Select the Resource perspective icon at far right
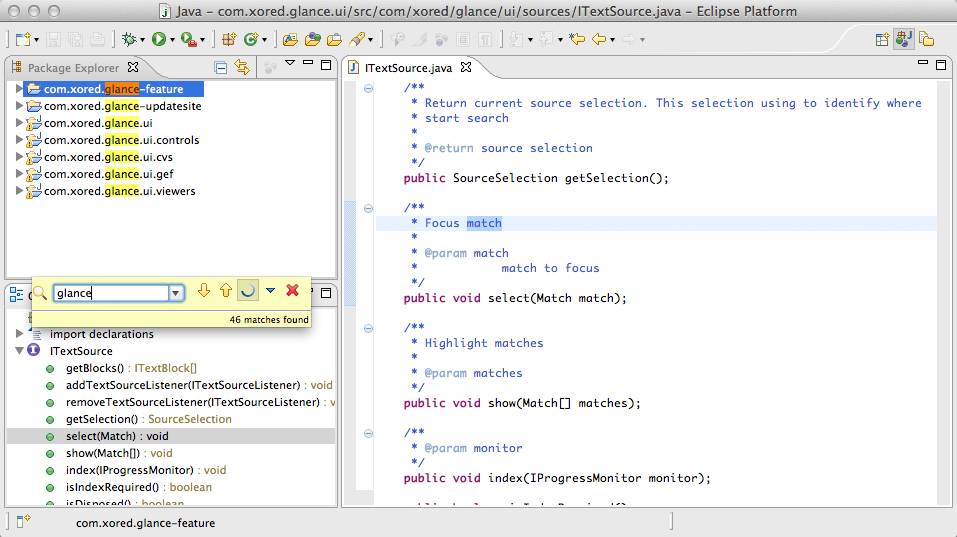 pos(926,40)
